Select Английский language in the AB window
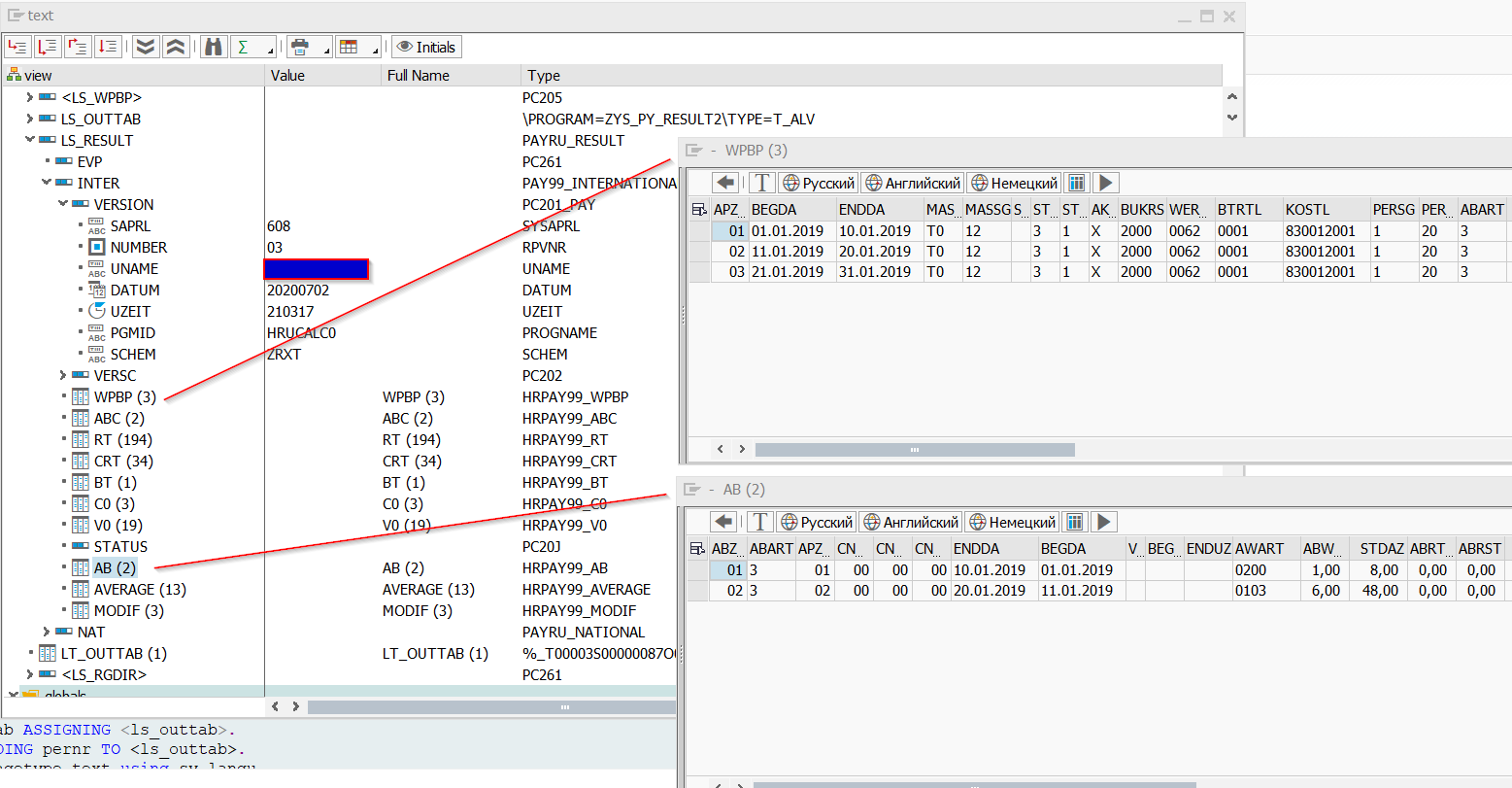The width and height of the screenshot is (1512, 788). [x=911, y=522]
